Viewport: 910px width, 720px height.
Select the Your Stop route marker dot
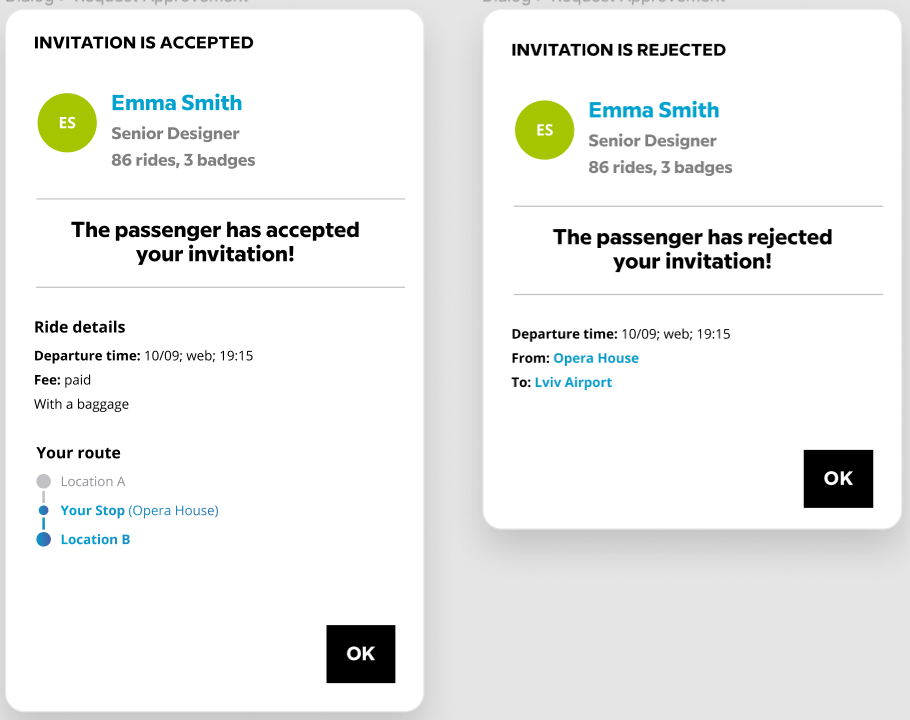click(x=44, y=510)
